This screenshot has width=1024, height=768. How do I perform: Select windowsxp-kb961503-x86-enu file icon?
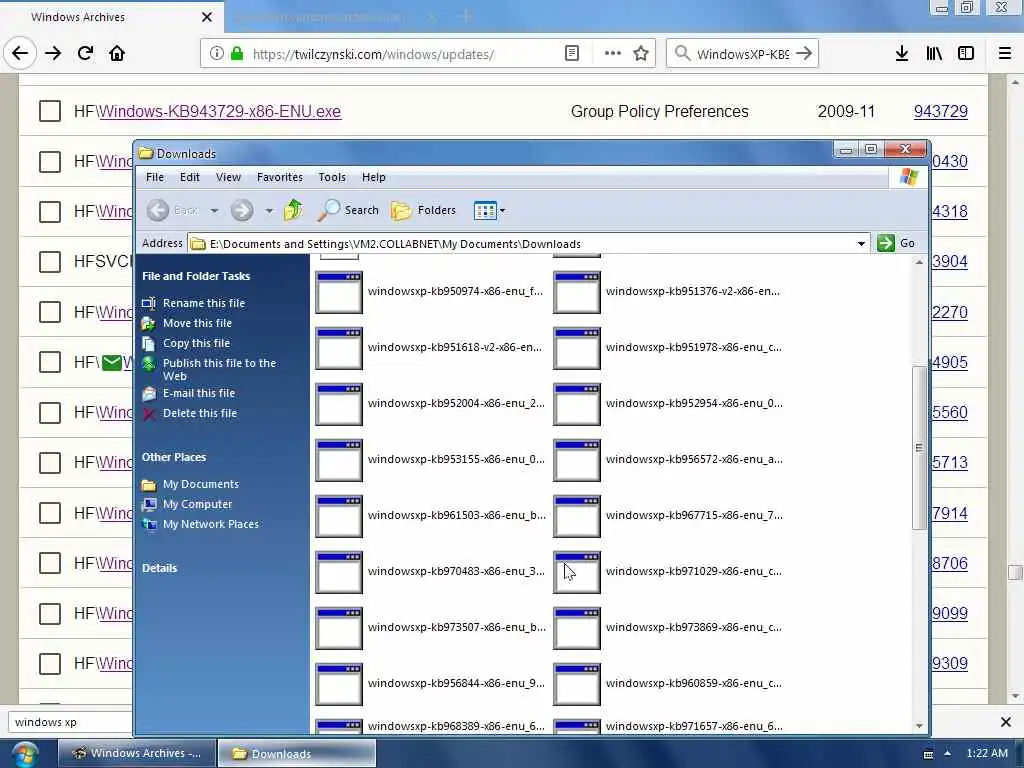point(338,516)
